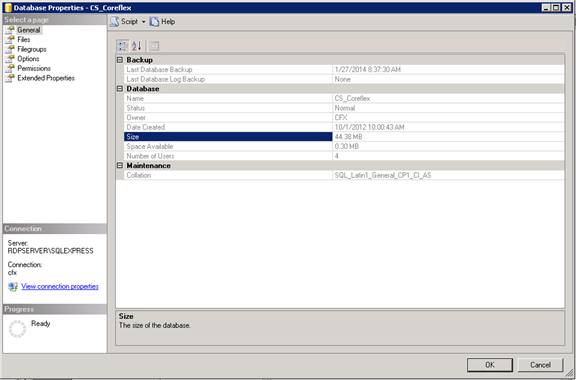Click the OK button
The width and height of the screenshot is (576, 380).
[x=490, y=365]
